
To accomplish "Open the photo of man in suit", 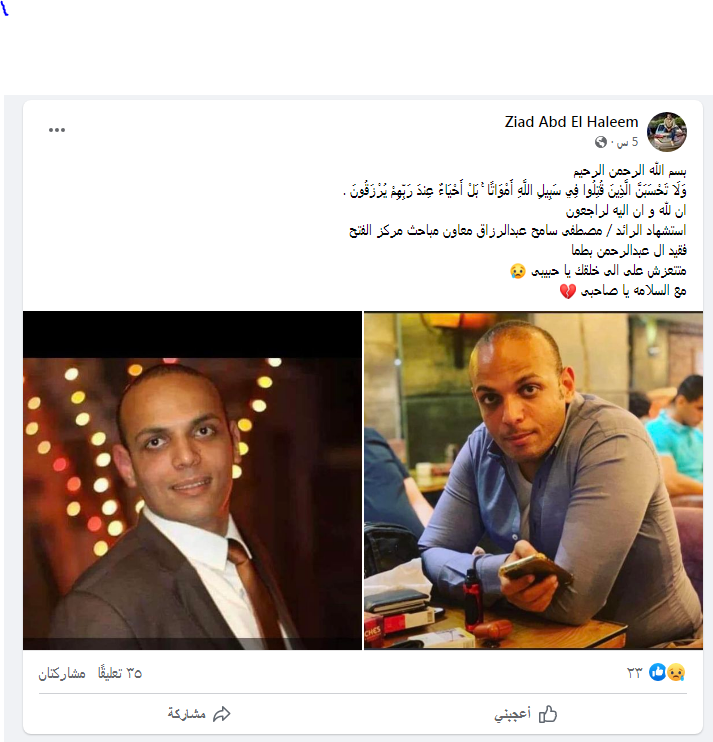I will [x=192, y=480].
